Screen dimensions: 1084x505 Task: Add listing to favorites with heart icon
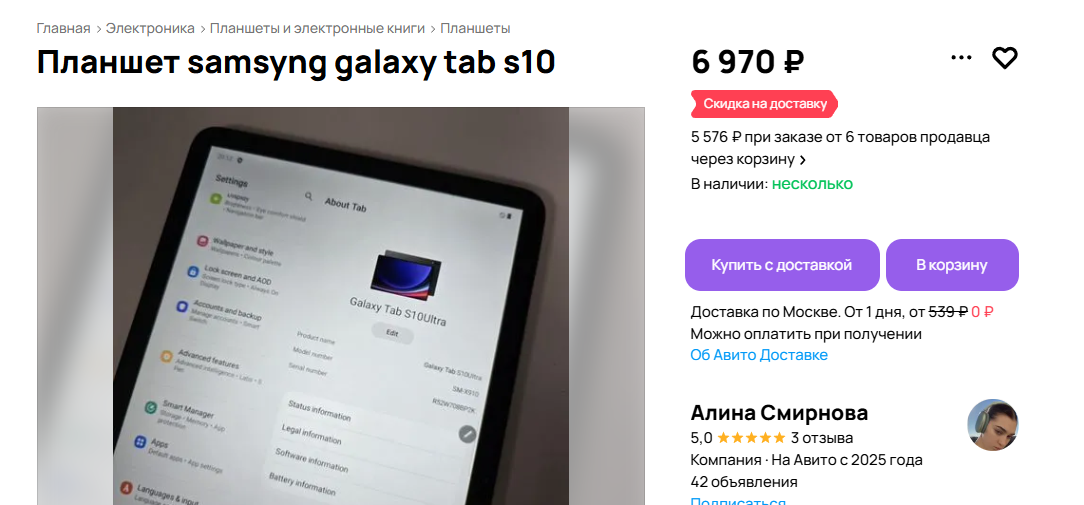[1004, 58]
